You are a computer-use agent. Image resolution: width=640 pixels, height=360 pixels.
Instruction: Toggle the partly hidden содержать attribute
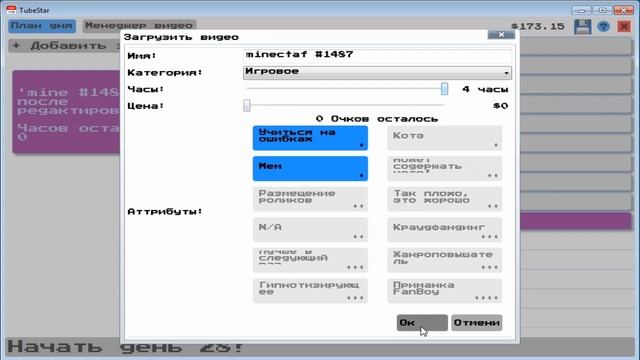point(444,169)
